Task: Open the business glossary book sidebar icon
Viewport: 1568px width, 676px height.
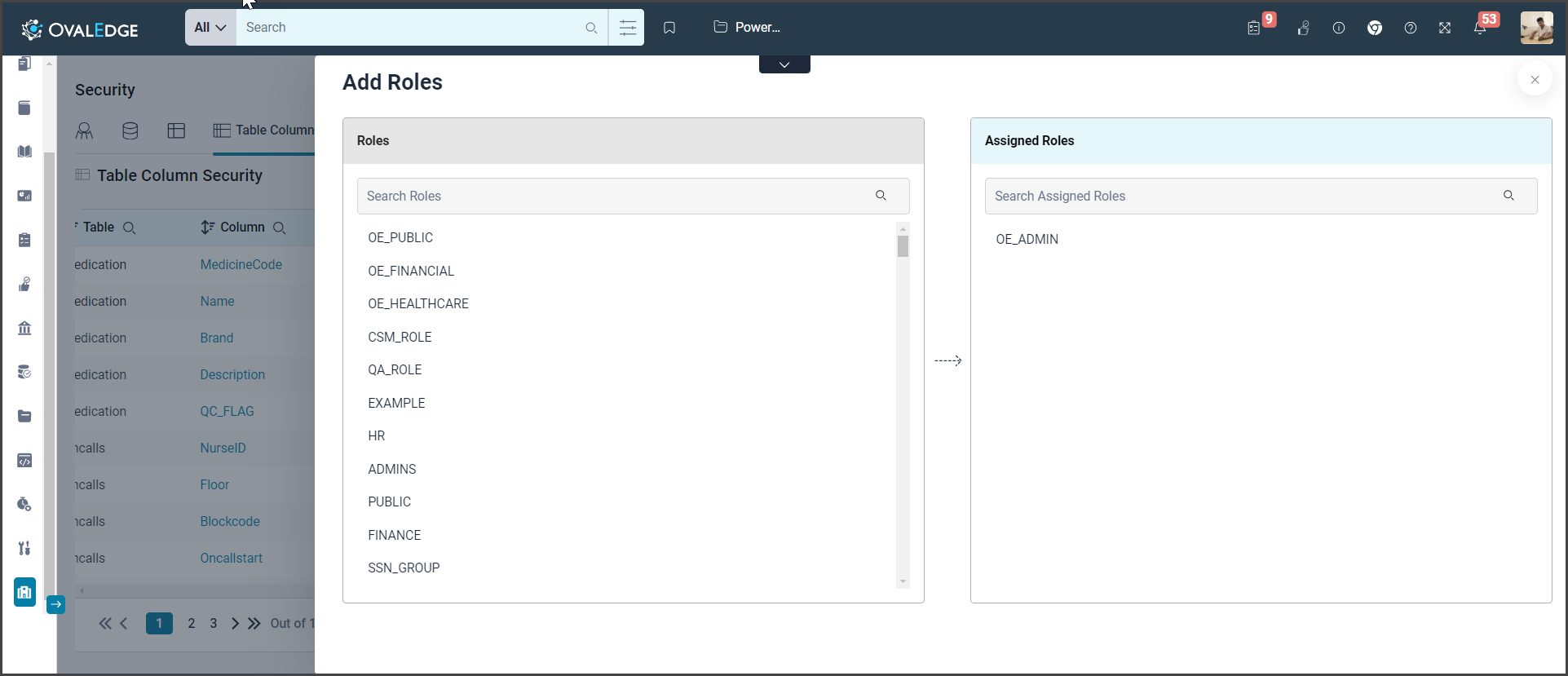Action: pos(24,152)
